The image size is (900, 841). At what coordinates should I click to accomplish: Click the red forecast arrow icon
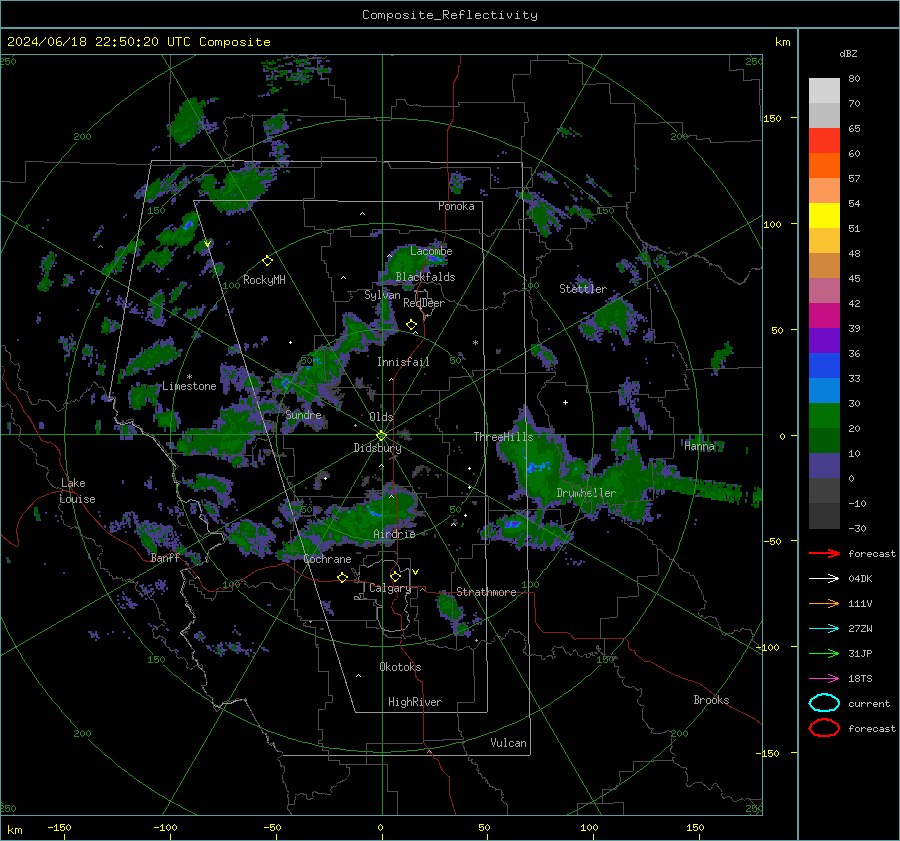coord(824,553)
